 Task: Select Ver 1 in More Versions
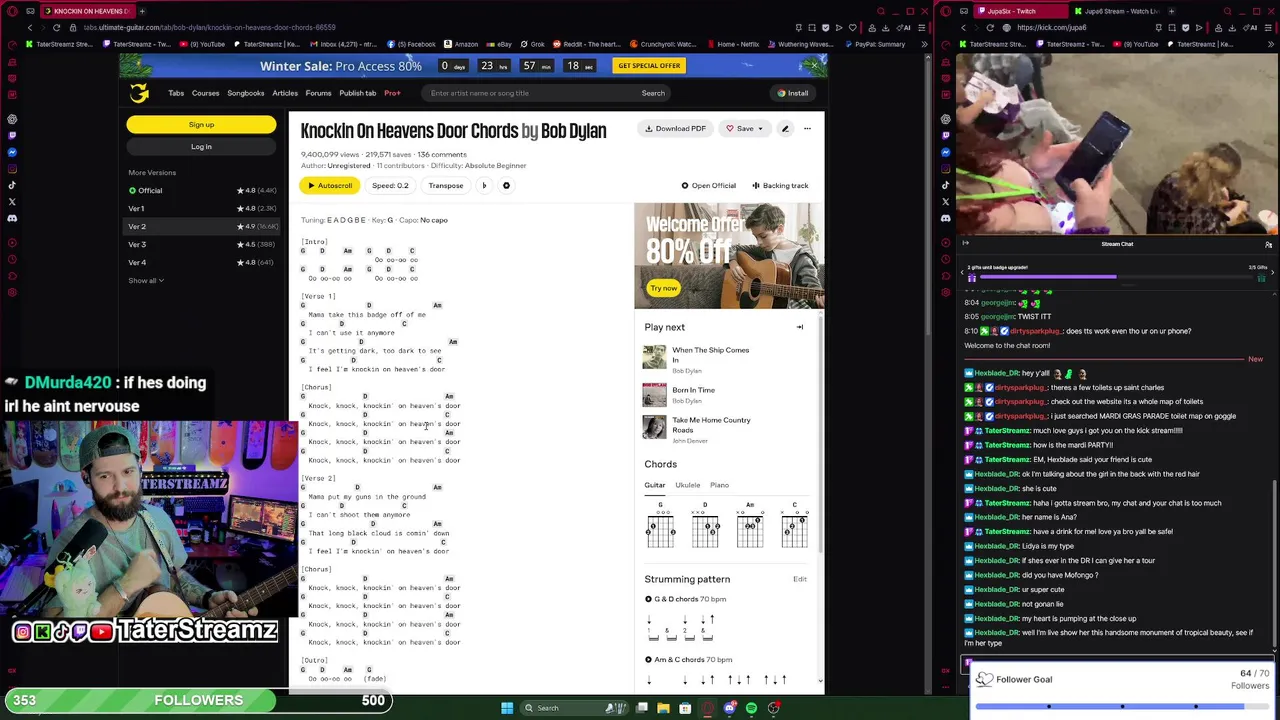pyautogui.click(x=202, y=208)
